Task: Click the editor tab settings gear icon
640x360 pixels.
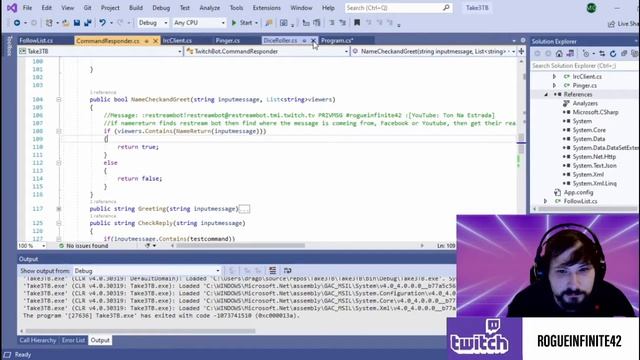Action: pyautogui.click(x=523, y=40)
